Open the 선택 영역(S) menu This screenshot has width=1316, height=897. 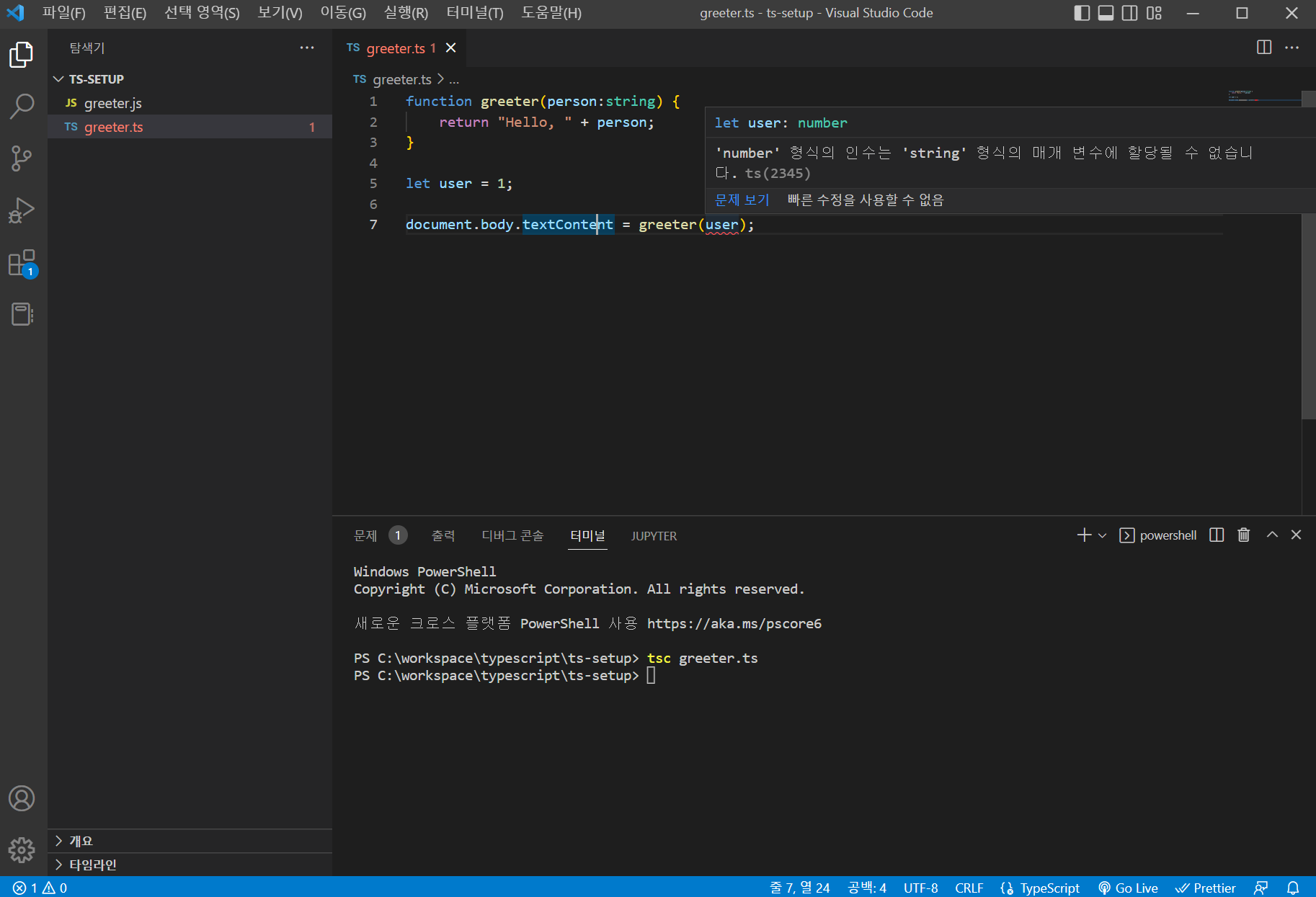click(202, 13)
